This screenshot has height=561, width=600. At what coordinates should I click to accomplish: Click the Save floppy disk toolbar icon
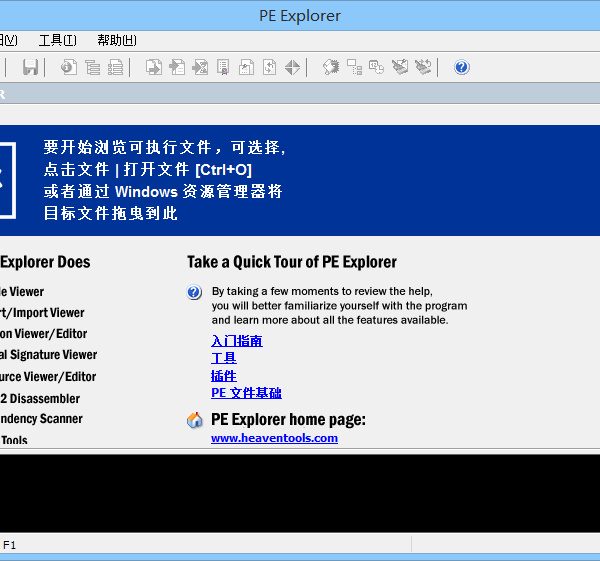pyautogui.click(x=30, y=67)
